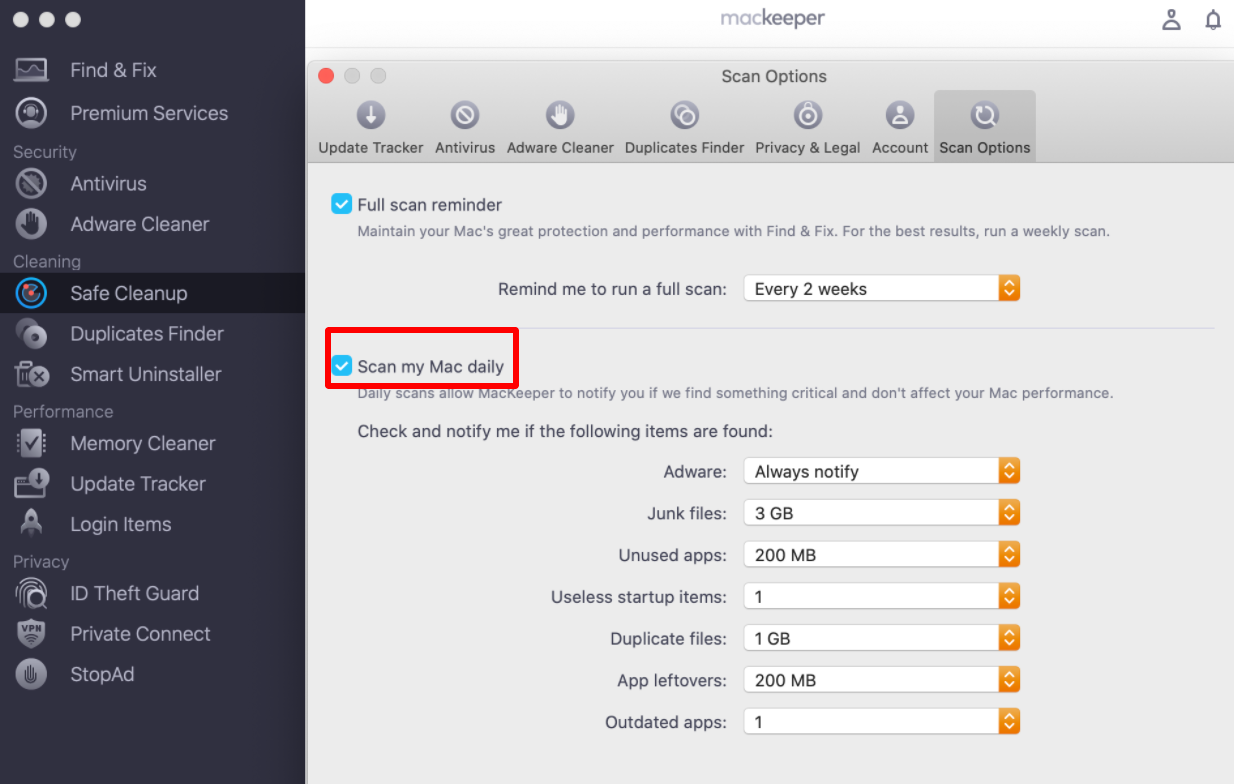The height and width of the screenshot is (784, 1234).
Task: Click the Private Connect VPN shield icon
Action: (31, 634)
